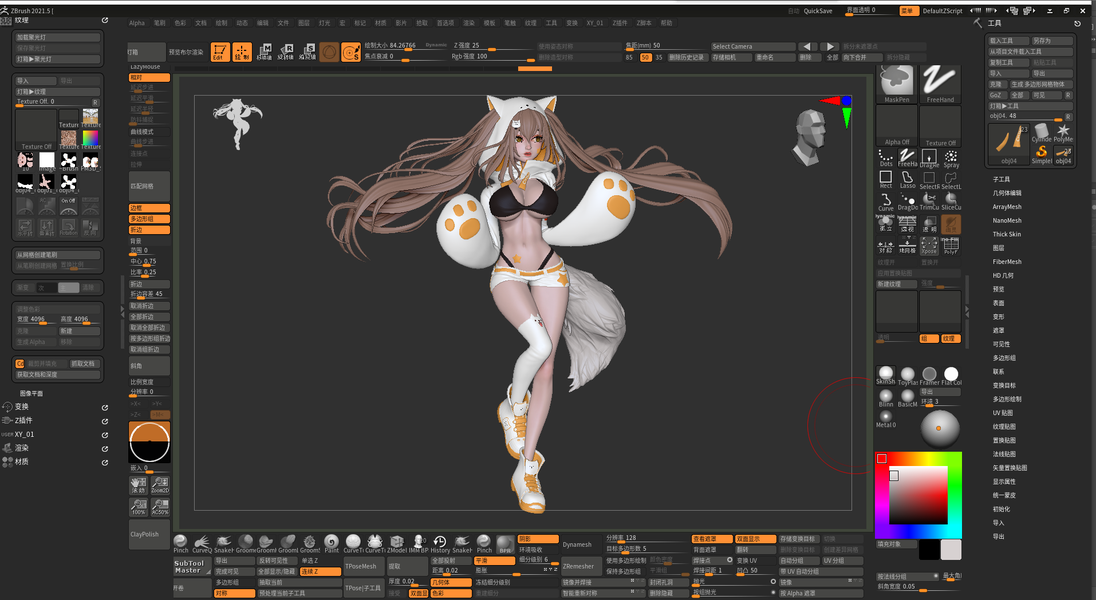Click the sculptris-style sphere icon in top shelf

point(329,52)
